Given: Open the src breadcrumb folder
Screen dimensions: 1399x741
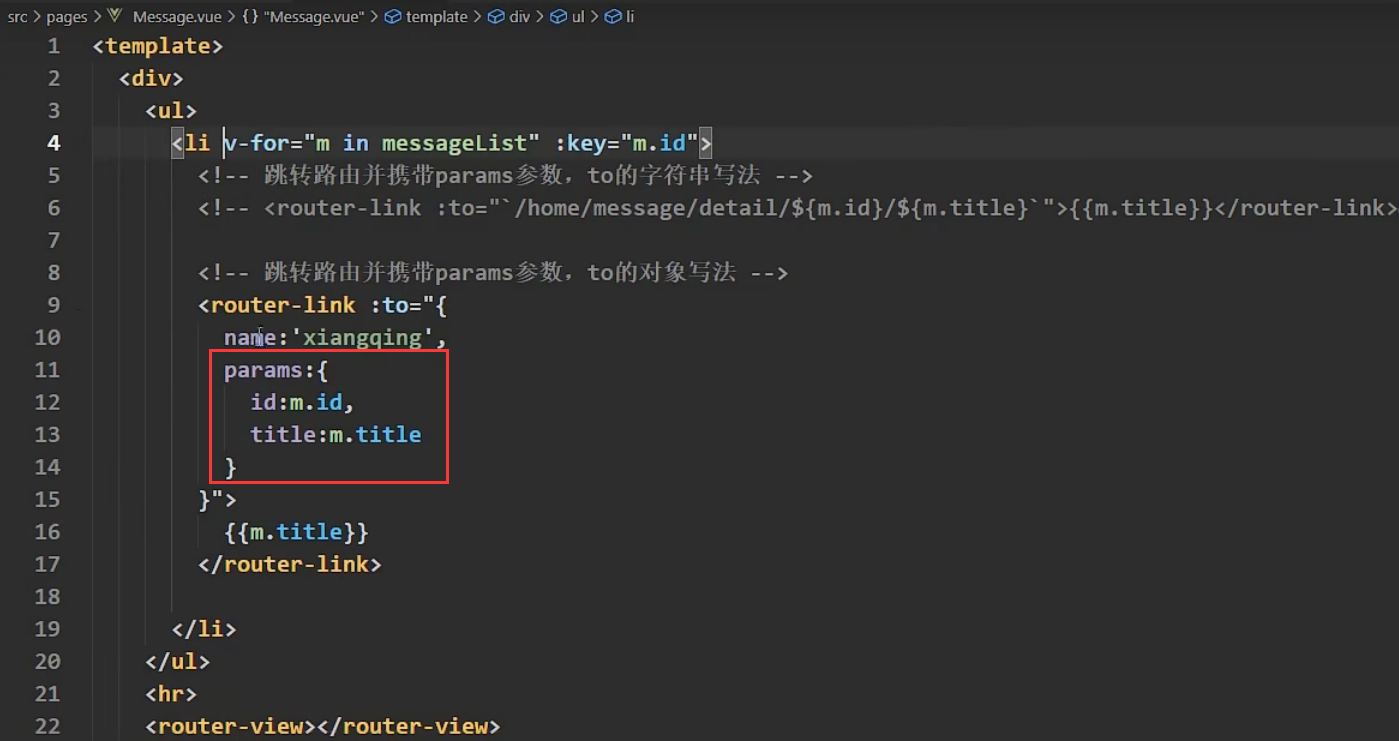Looking at the screenshot, I should pyautogui.click(x=17, y=17).
